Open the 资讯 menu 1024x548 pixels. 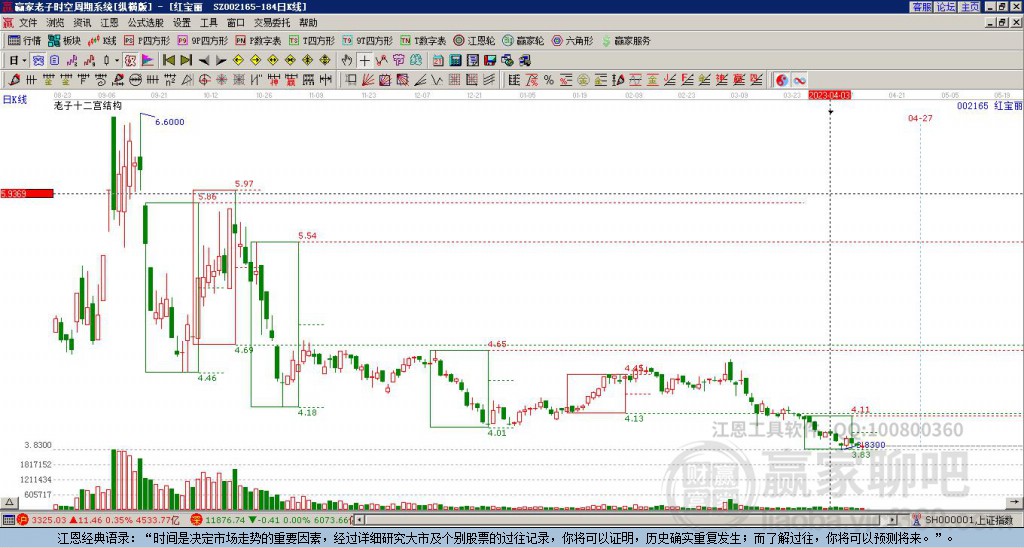pos(82,23)
